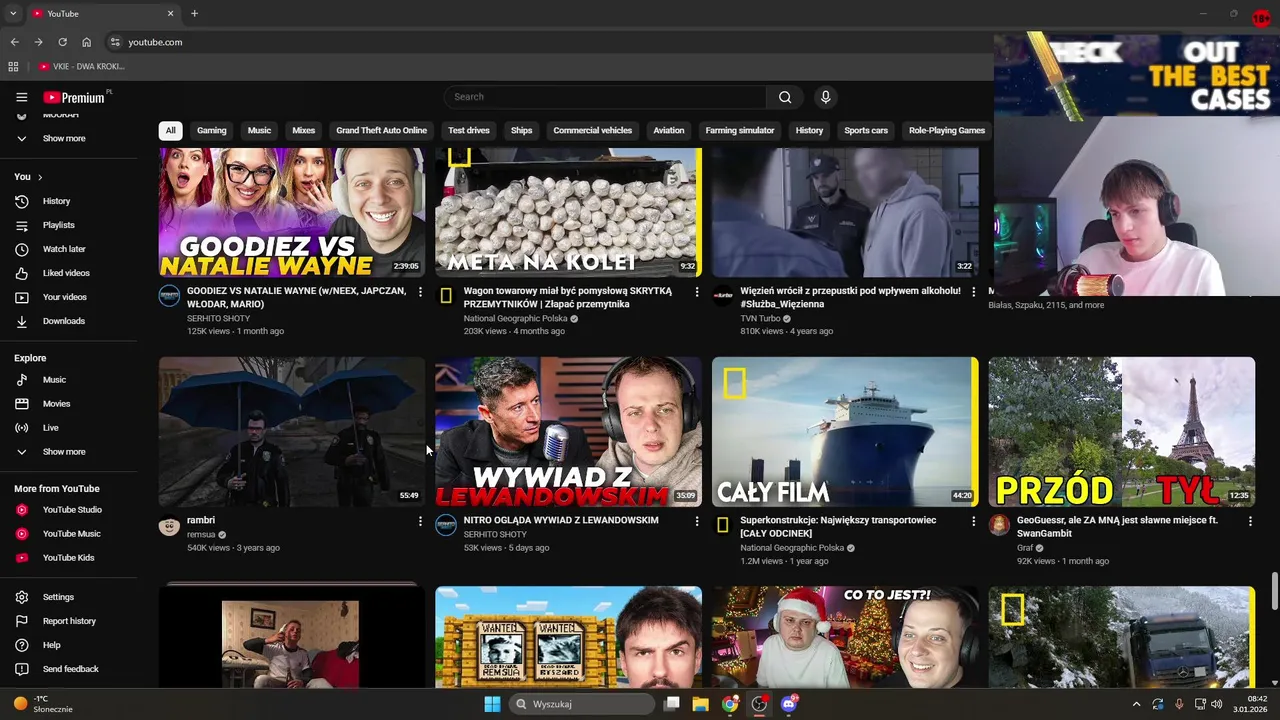Open options menu for rambri video

(420, 521)
